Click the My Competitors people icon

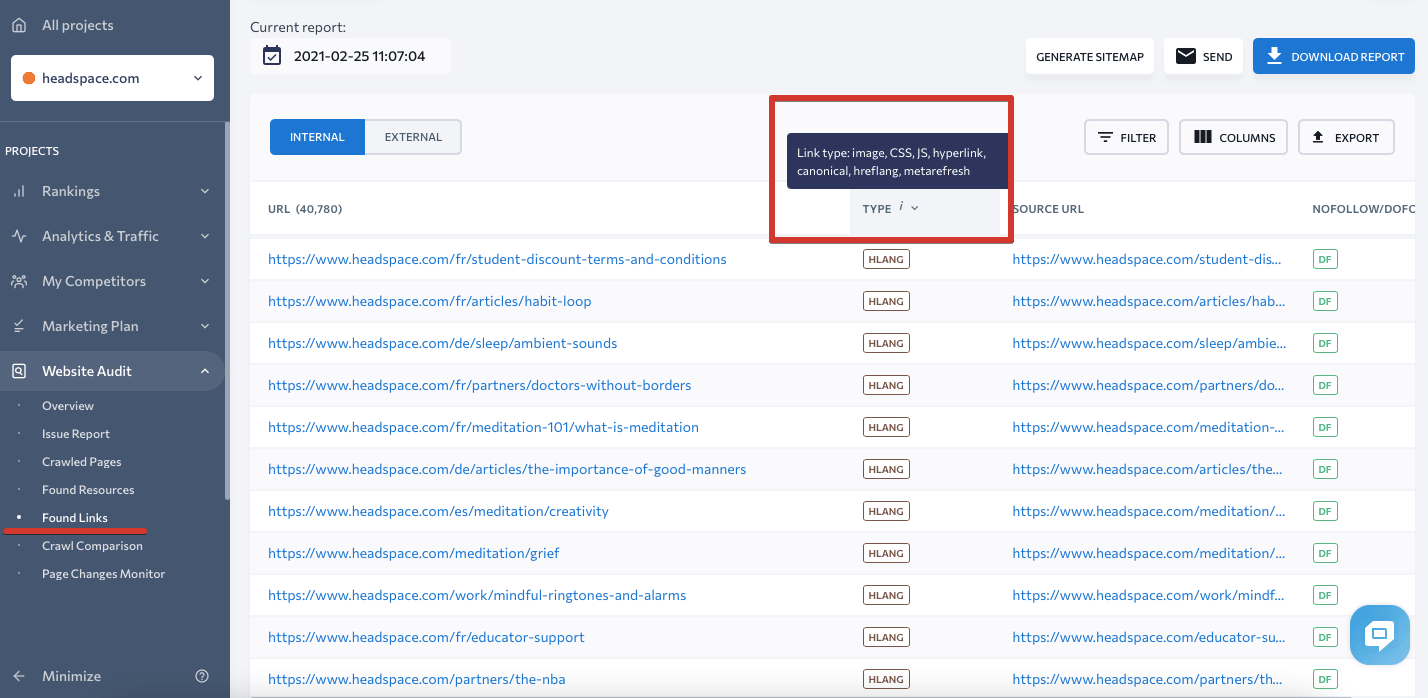[x=19, y=281]
